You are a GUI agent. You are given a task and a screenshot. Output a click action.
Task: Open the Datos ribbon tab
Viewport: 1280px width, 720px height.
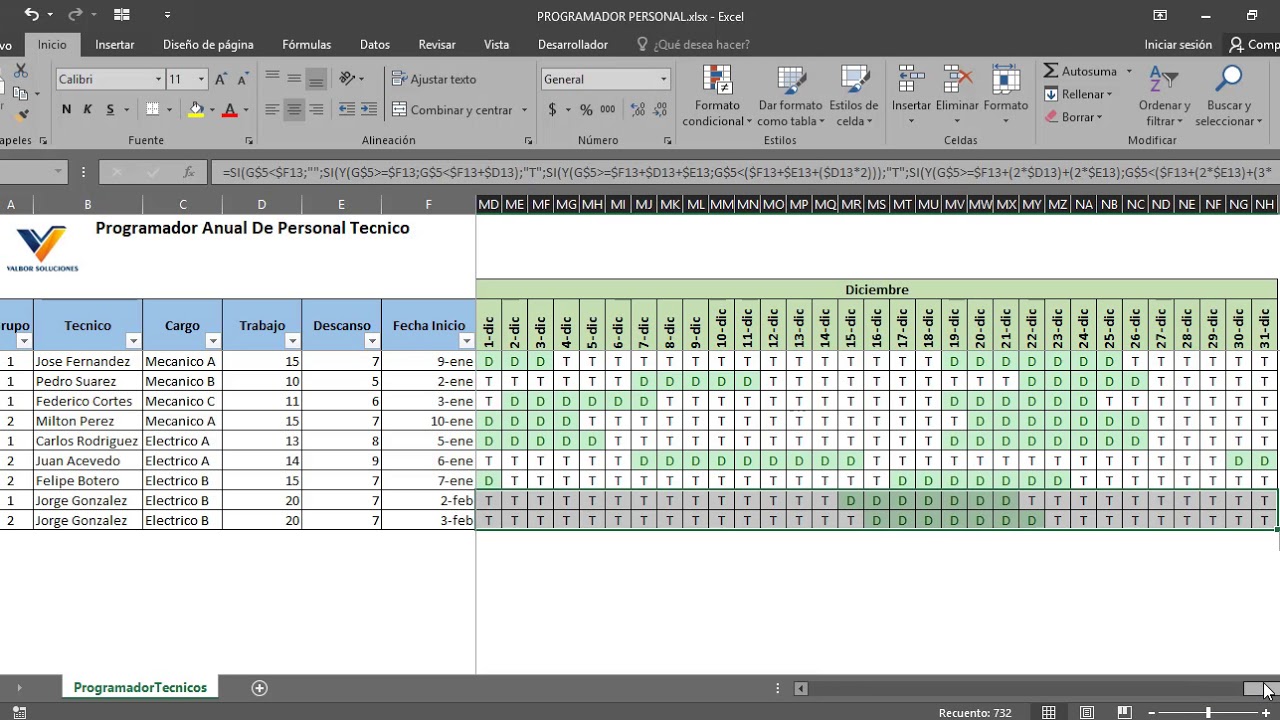click(375, 44)
